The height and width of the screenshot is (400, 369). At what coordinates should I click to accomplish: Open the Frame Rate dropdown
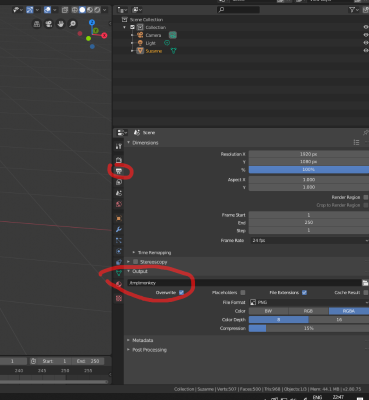point(309,240)
